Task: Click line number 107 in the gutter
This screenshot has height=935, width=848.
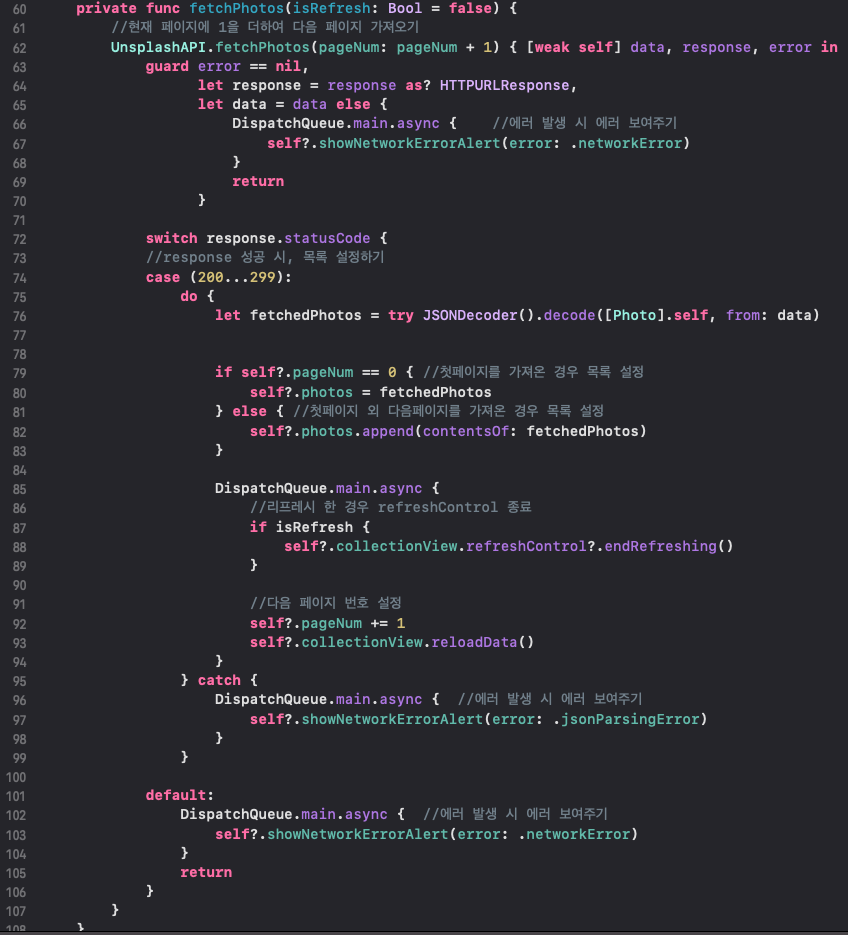Action: [16, 912]
